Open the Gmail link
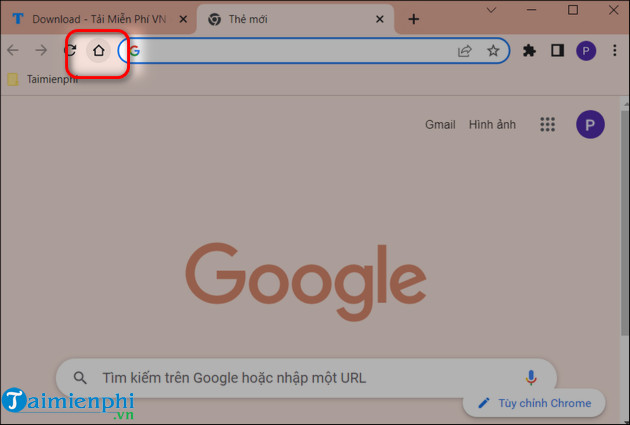630x425 pixels. pyautogui.click(x=440, y=125)
